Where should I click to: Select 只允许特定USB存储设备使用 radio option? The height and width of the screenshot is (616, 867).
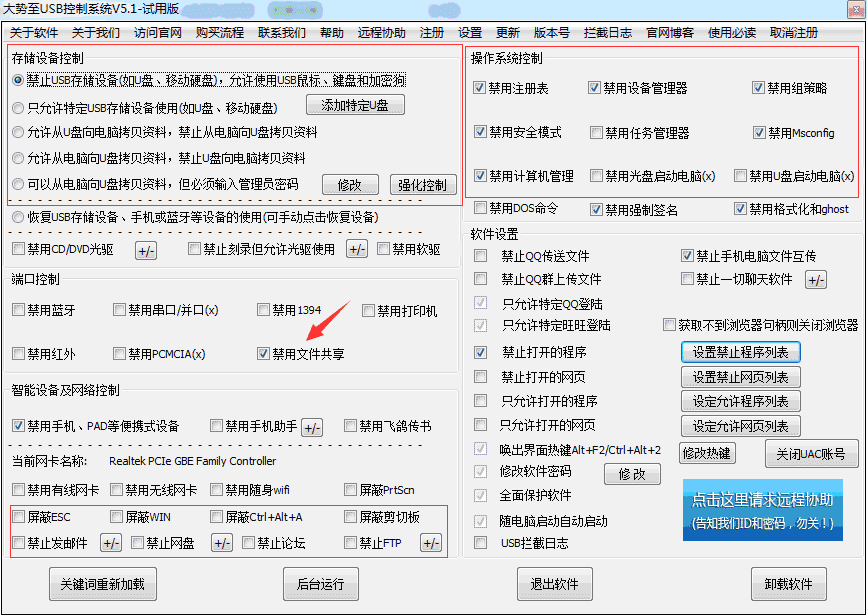pos(18,108)
